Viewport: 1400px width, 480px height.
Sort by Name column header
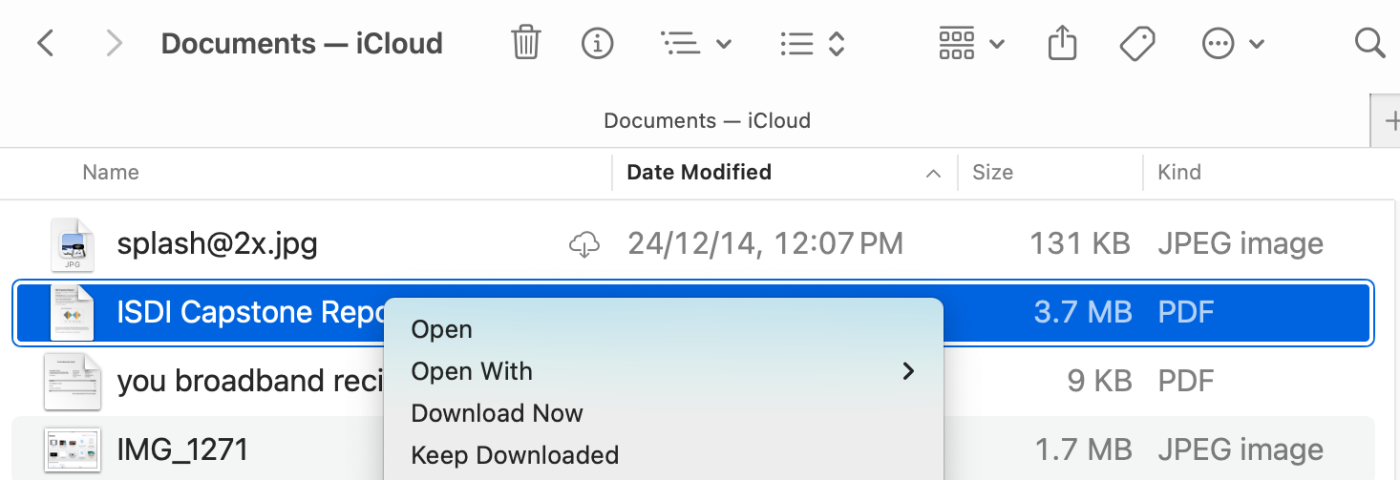110,172
